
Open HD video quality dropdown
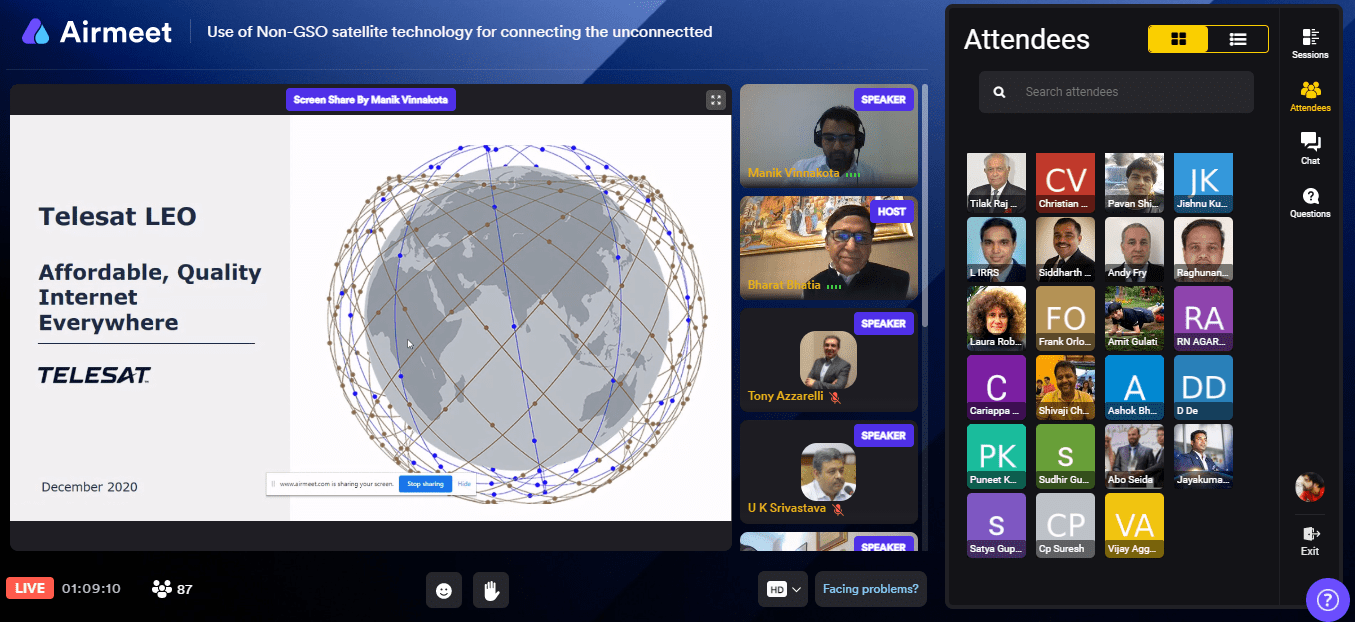(x=784, y=590)
